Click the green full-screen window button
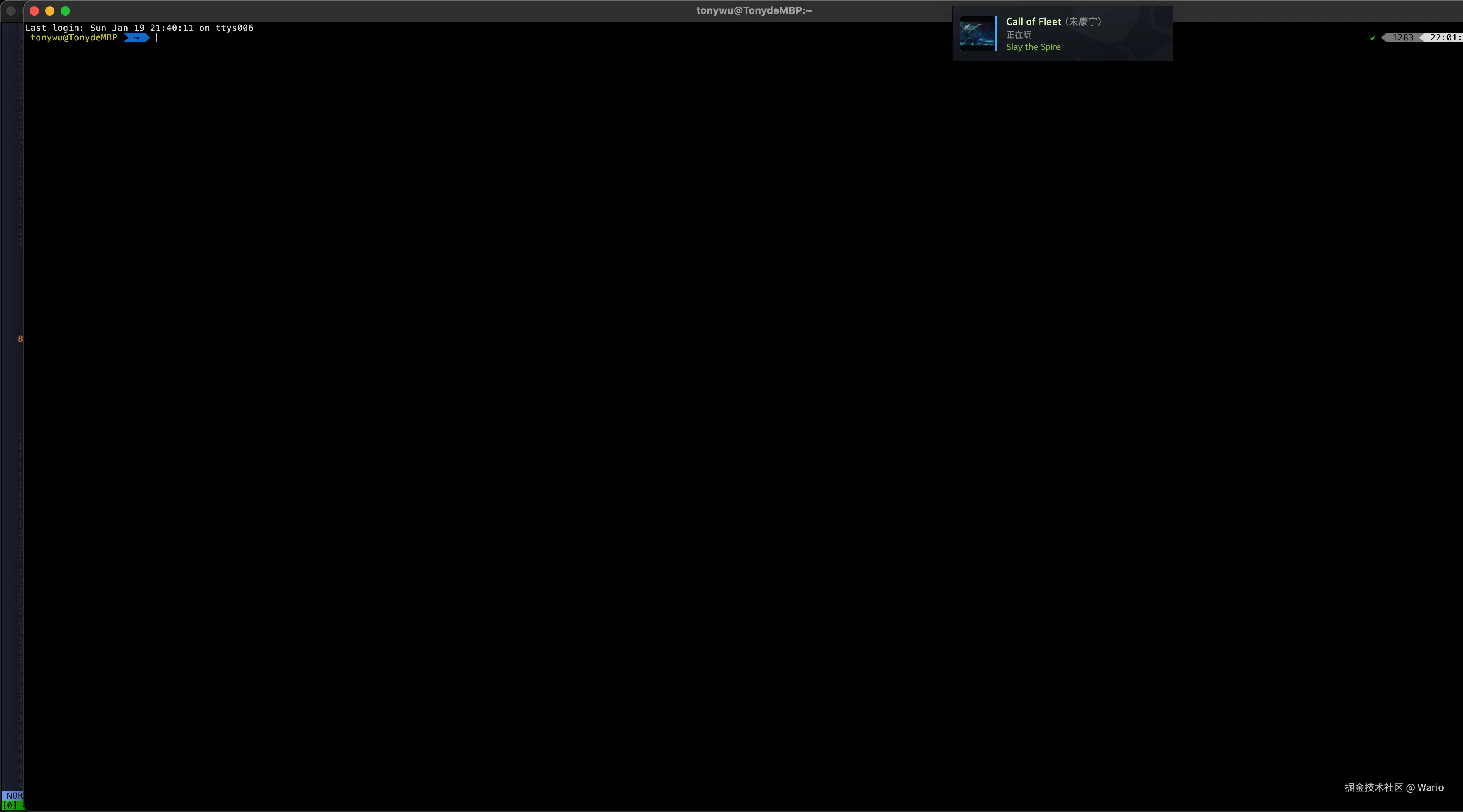The width and height of the screenshot is (1463, 812). click(65, 11)
